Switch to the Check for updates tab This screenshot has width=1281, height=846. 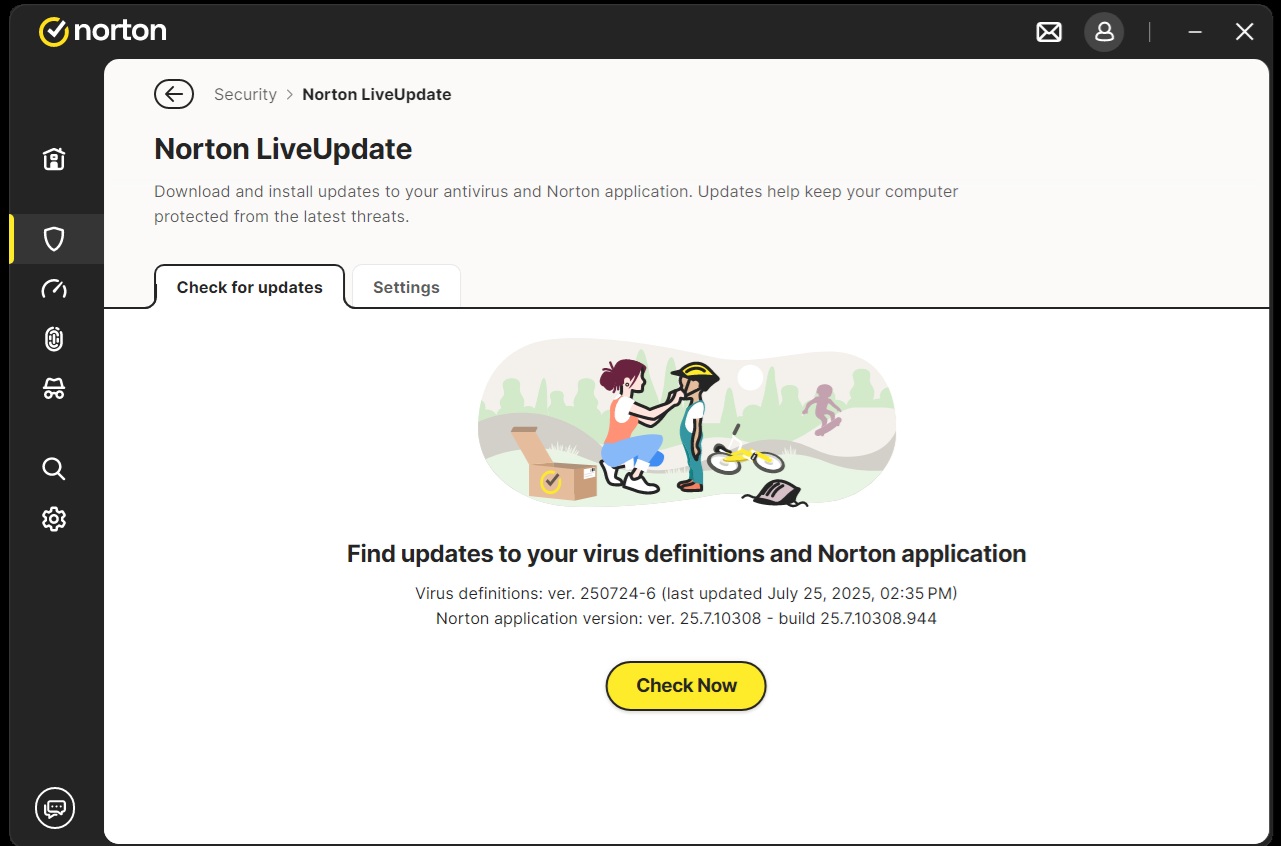coord(249,287)
